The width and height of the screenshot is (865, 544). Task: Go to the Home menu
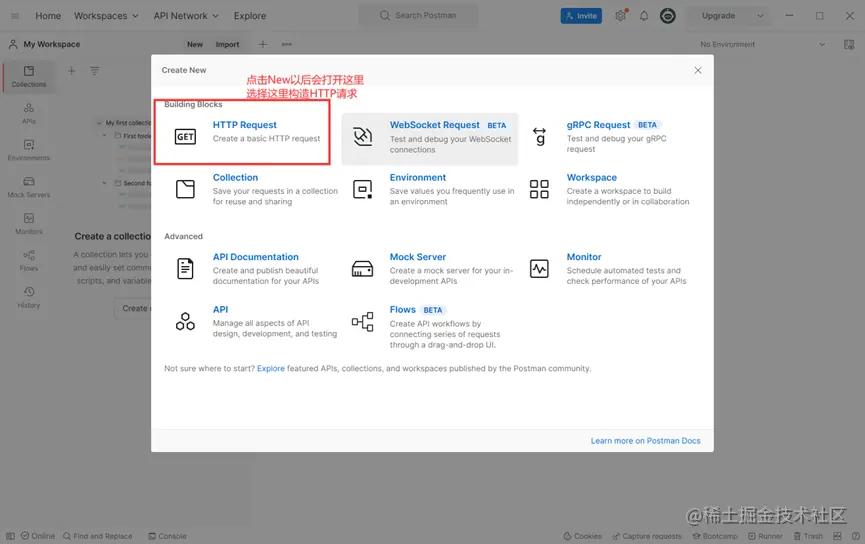48,15
